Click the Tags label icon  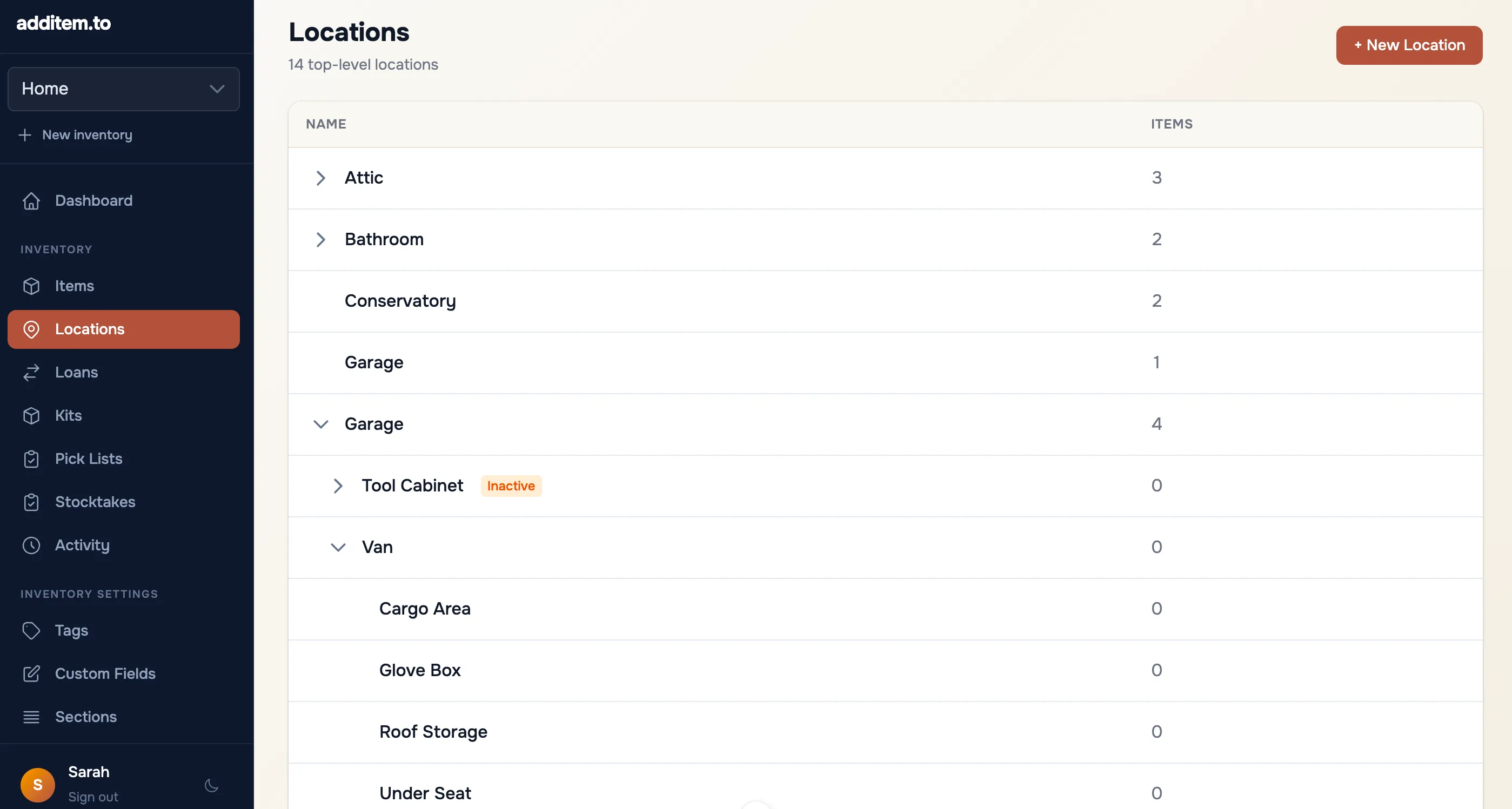[31, 631]
